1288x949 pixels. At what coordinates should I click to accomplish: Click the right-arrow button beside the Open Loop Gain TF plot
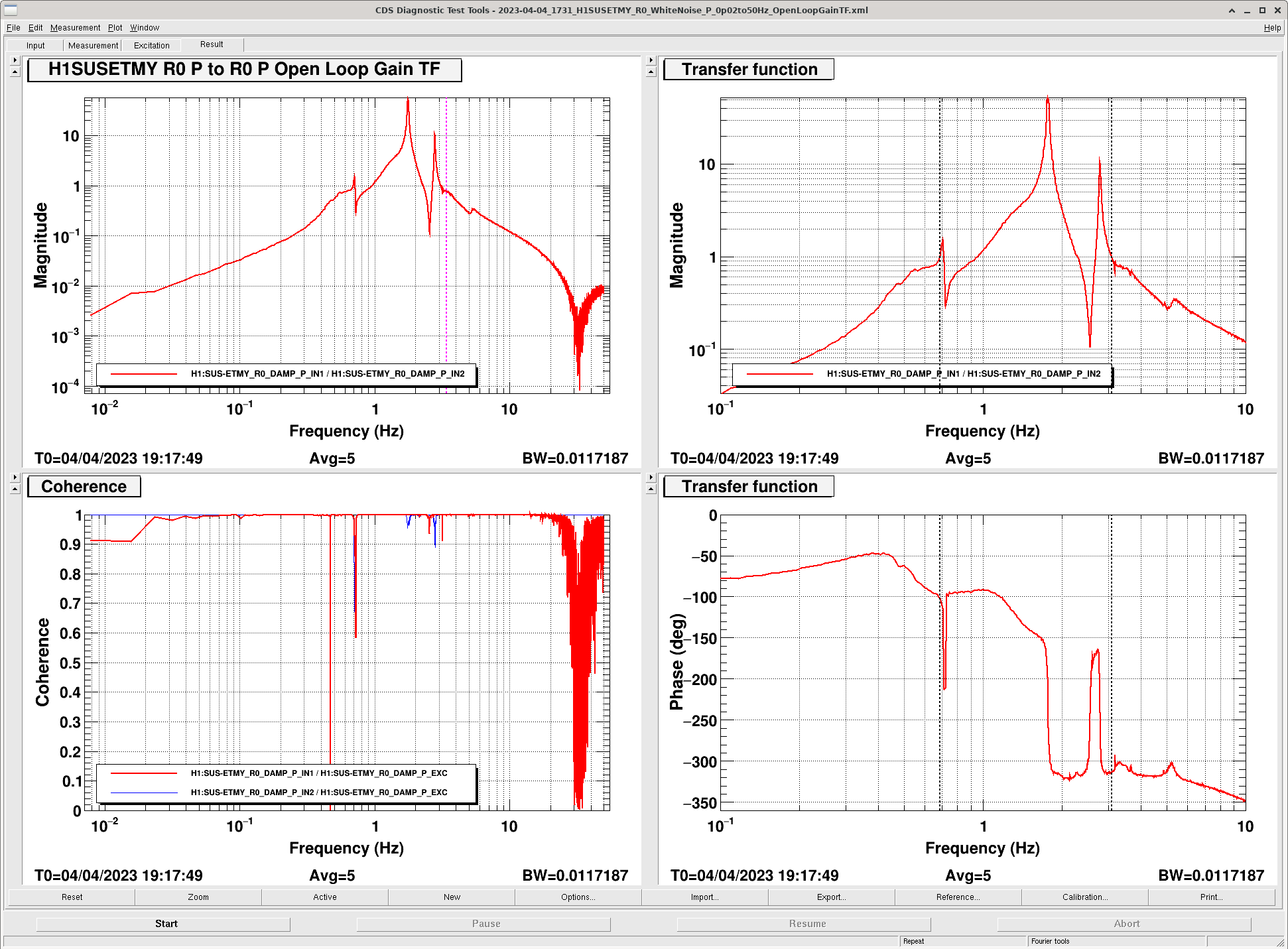(15, 60)
